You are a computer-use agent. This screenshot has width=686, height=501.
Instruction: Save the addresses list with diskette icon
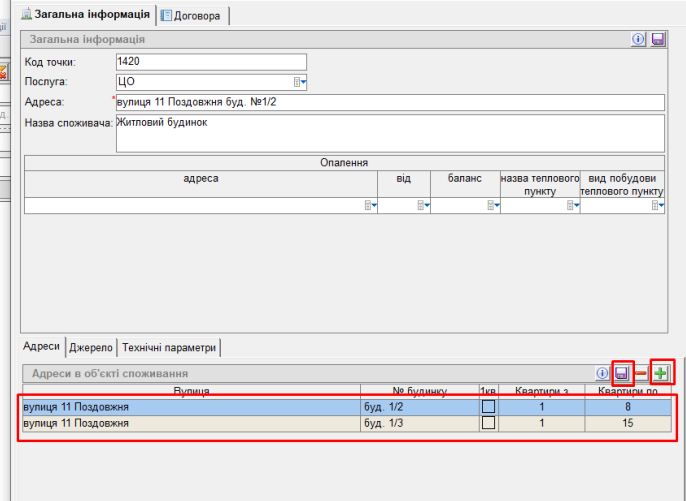(x=622, y=373)
